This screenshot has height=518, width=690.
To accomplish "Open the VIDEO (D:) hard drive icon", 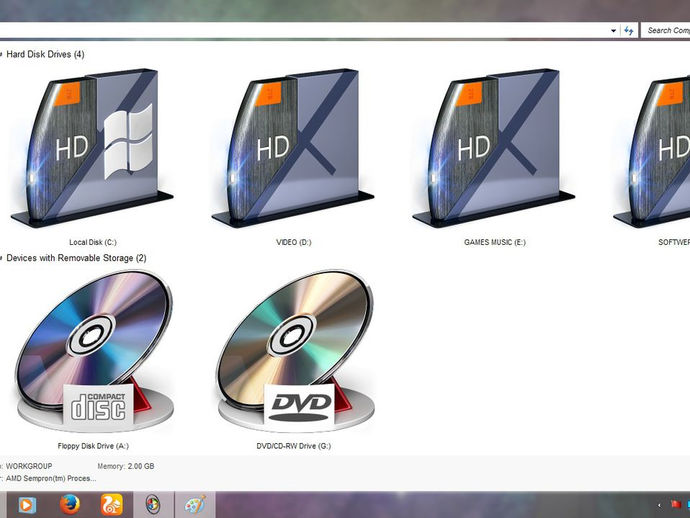I will [x=293, y=148].
